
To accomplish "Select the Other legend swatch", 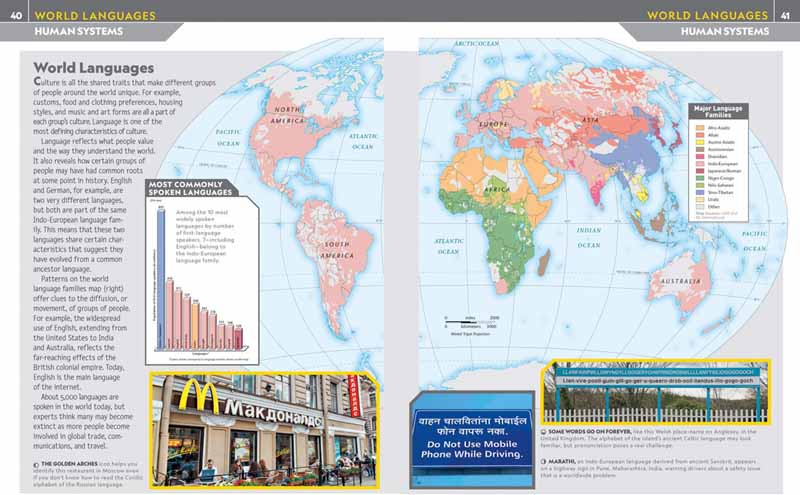I will [700, 207].
